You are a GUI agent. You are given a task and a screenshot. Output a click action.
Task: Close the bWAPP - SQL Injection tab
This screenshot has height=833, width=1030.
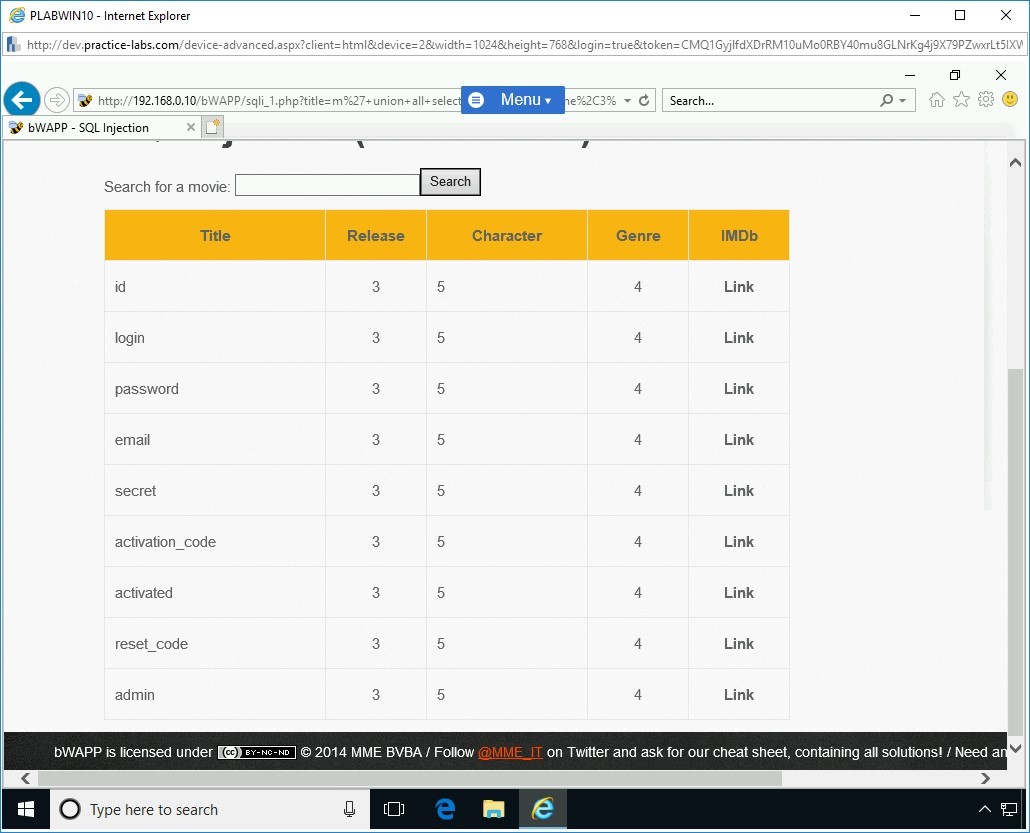(x=191, y=127)
